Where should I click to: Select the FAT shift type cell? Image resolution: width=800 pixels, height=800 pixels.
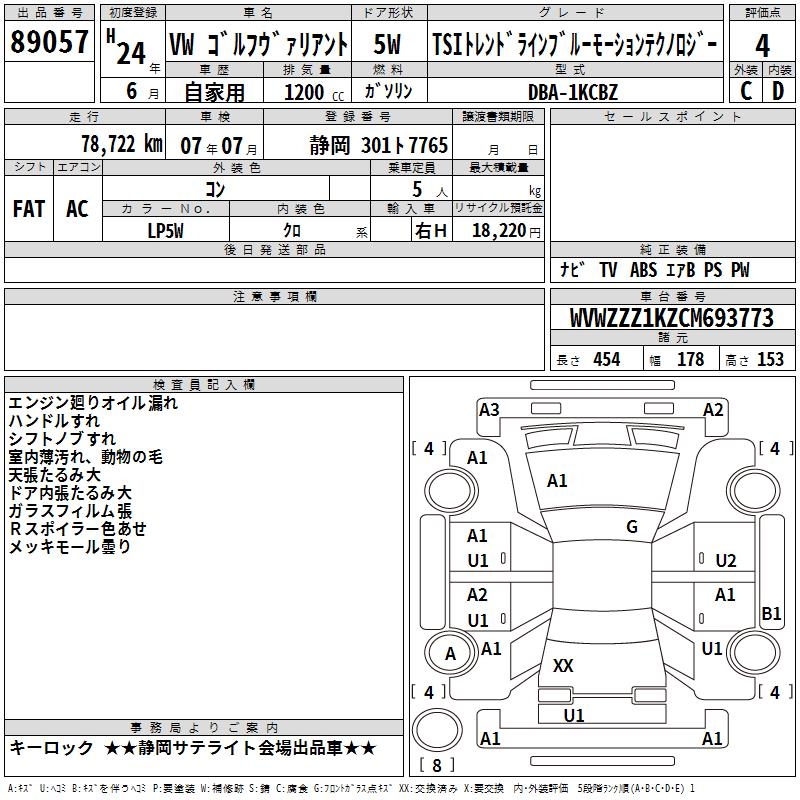[x=29, y=209]
